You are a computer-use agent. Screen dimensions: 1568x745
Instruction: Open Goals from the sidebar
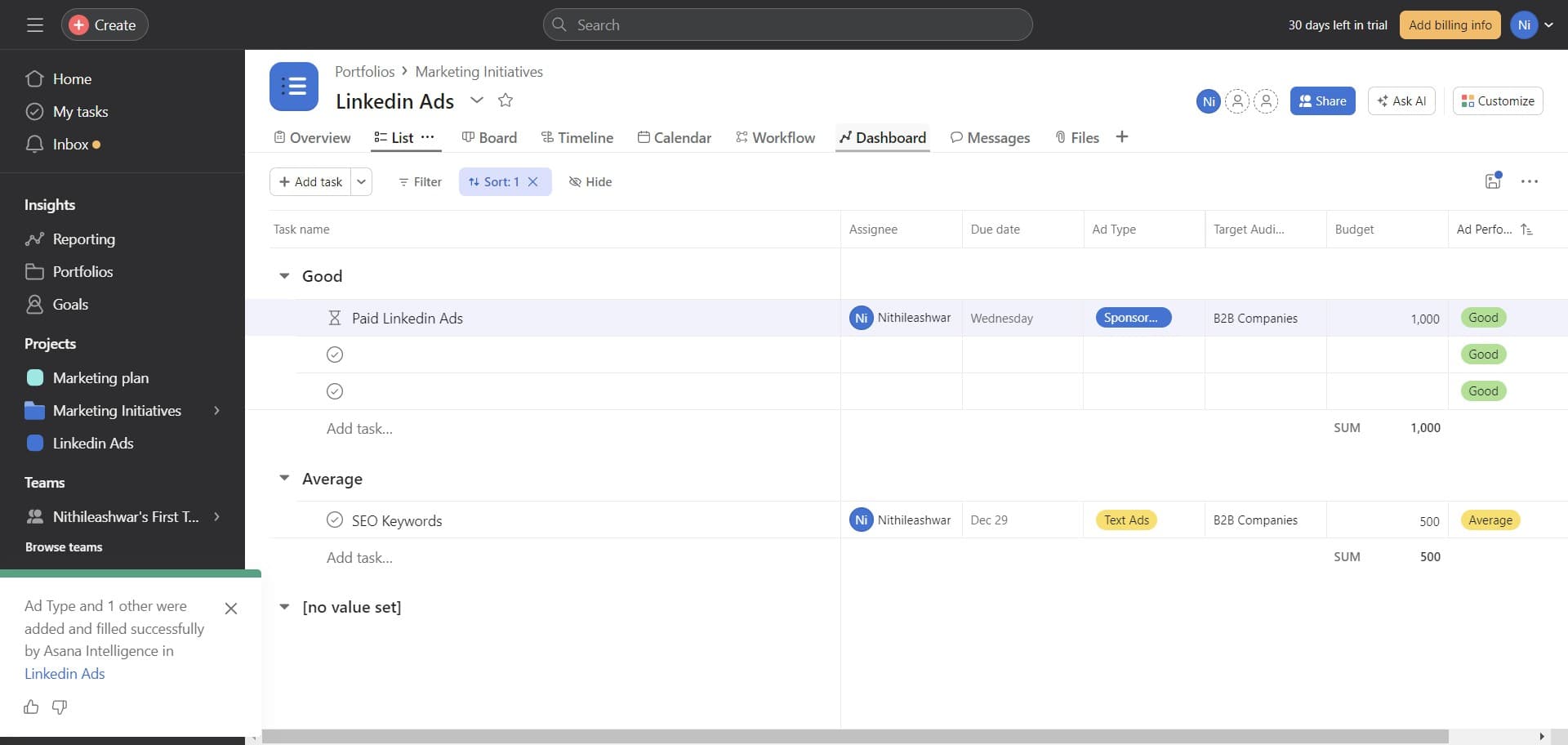point(70,304)
